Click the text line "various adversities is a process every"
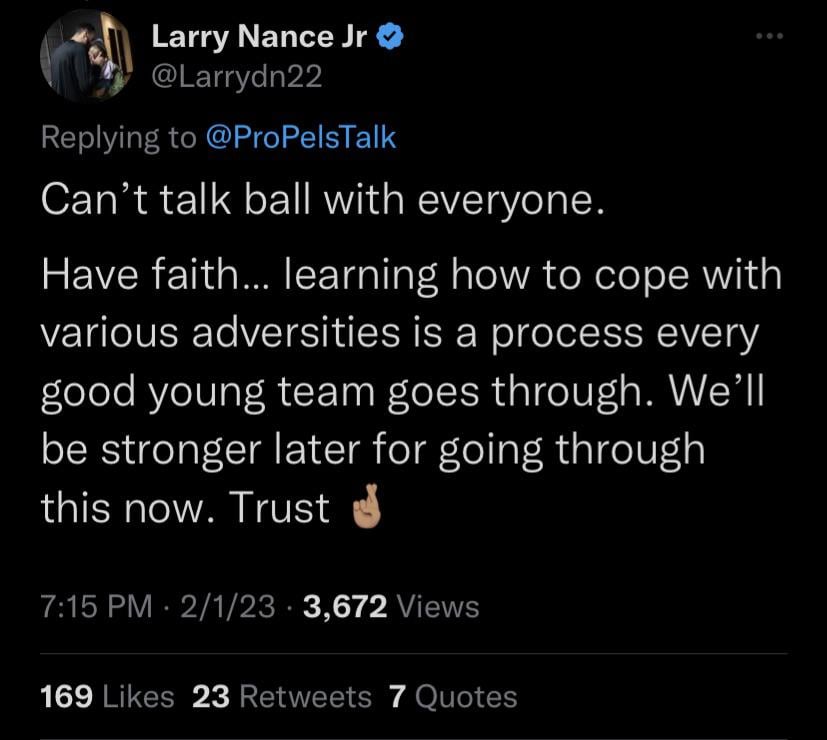This screenshot has height=740, width=827. click(x=400, y=334)
